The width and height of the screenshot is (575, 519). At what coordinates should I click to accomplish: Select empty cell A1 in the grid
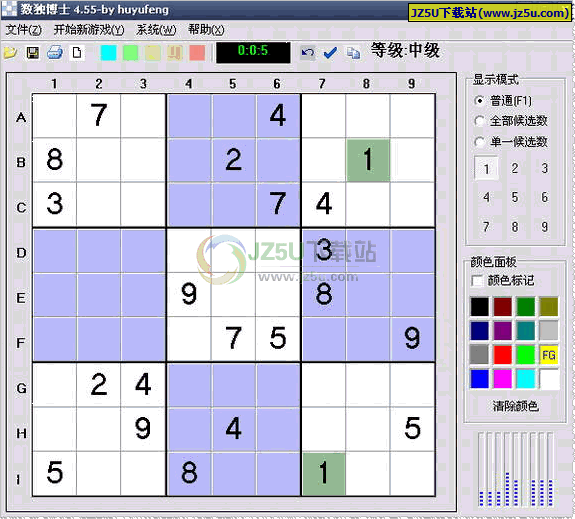tap(54, 116)
